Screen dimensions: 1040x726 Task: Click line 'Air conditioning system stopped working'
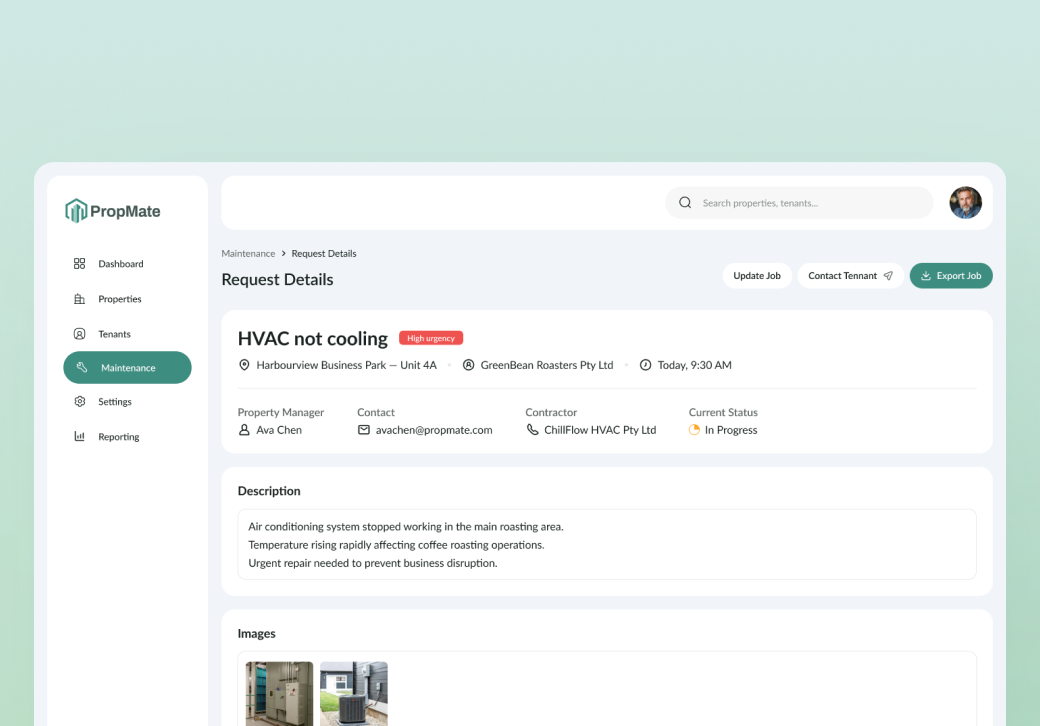(406, 527)
